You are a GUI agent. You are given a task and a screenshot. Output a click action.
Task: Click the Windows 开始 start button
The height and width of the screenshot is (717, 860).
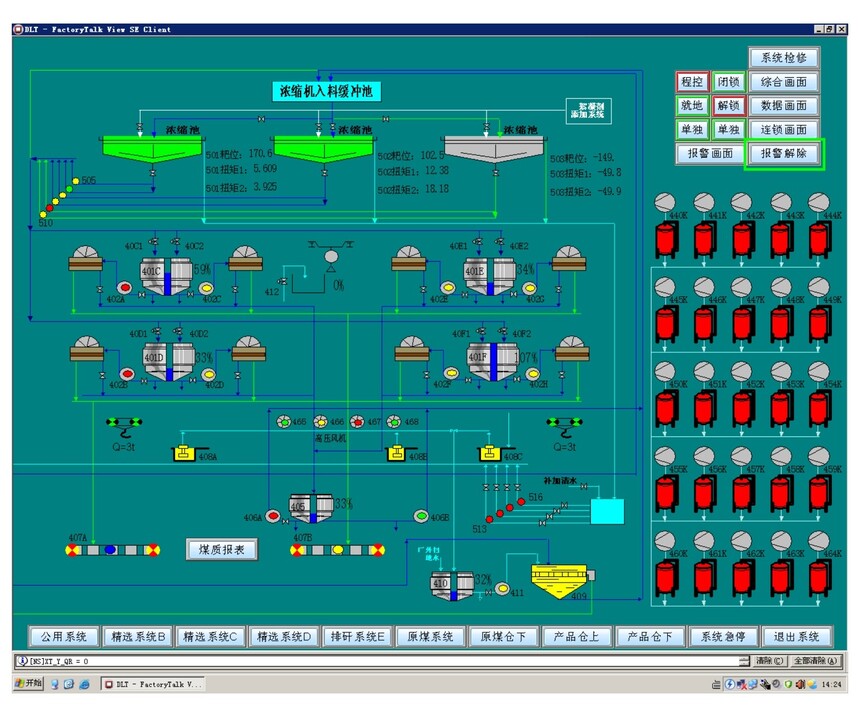pos(29,683)
